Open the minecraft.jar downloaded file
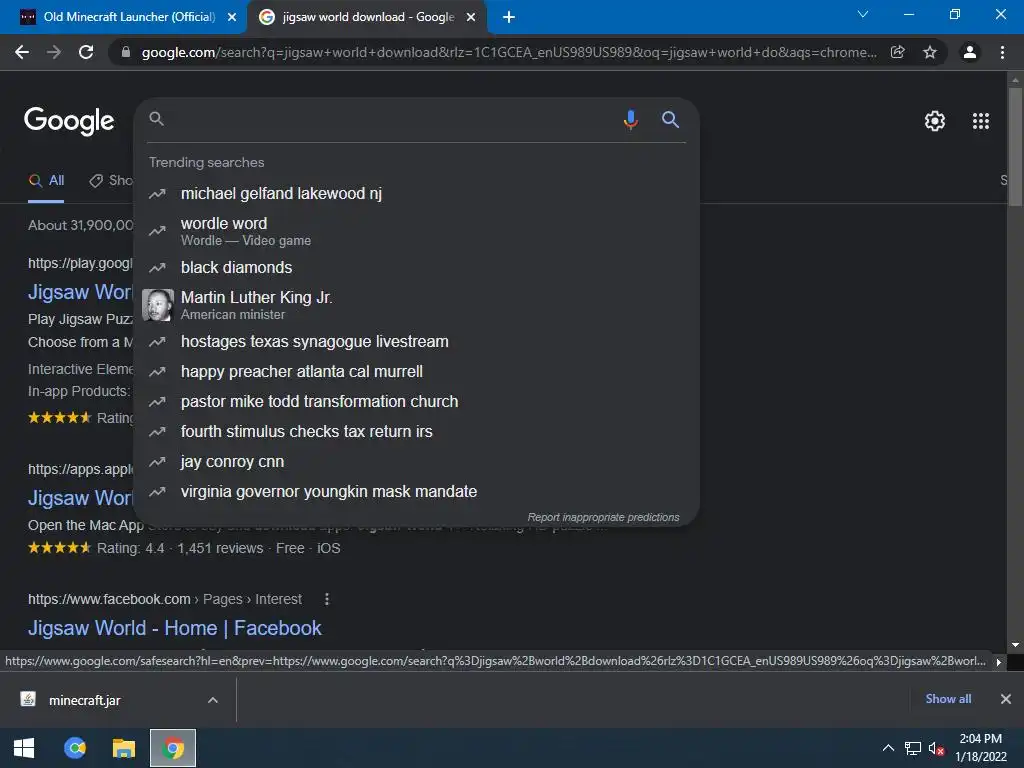The image size is (1024, 768). pyautogui.click(x=84, y=701)
